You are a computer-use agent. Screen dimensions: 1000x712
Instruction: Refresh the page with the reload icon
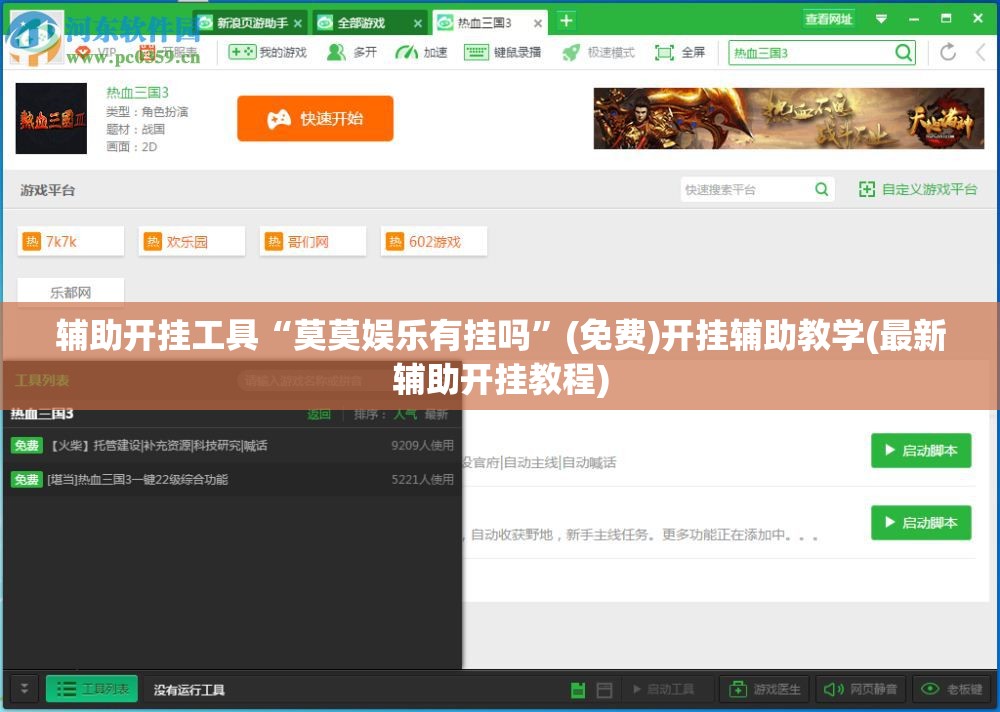[x=948, y=52]
